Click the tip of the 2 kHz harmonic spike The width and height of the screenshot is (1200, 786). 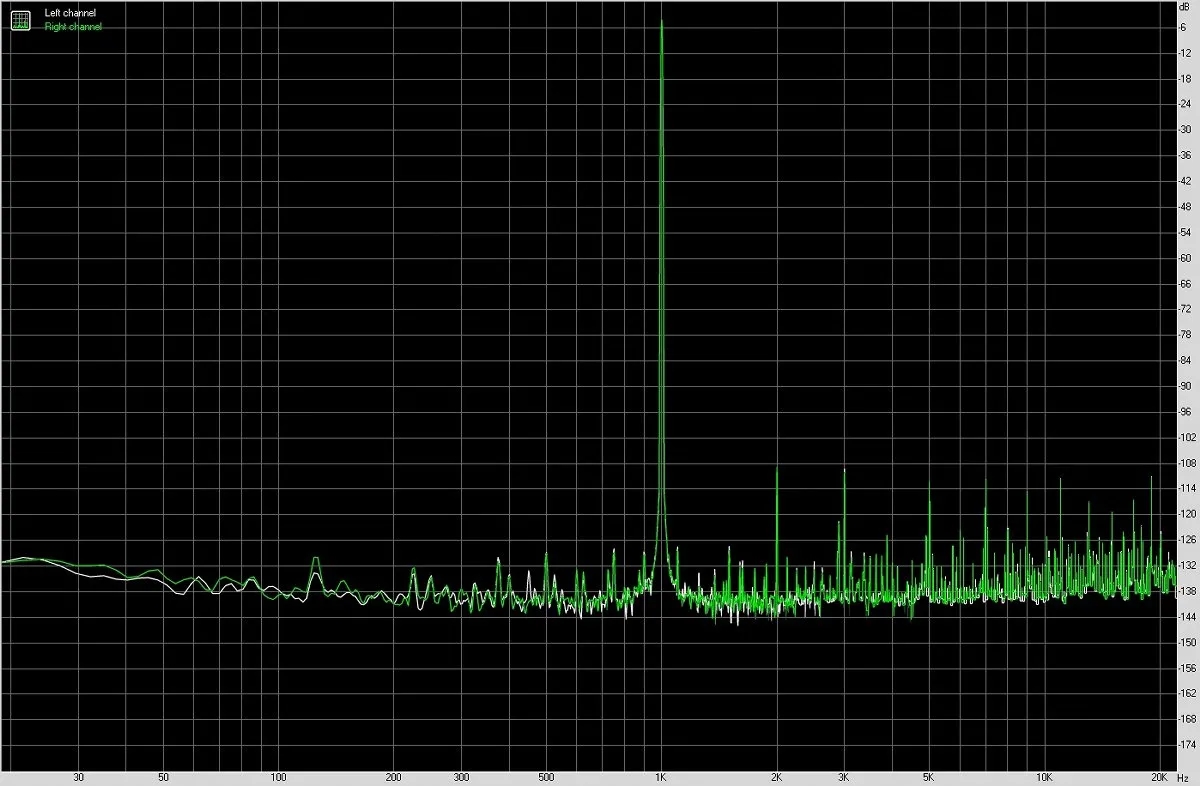777,469
